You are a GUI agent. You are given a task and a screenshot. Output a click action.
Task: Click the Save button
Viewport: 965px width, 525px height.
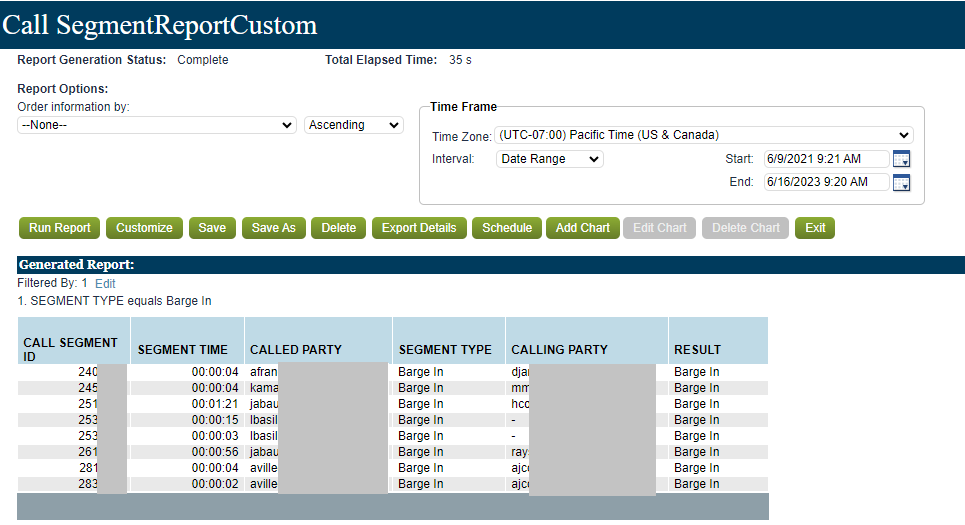[212, 228]
